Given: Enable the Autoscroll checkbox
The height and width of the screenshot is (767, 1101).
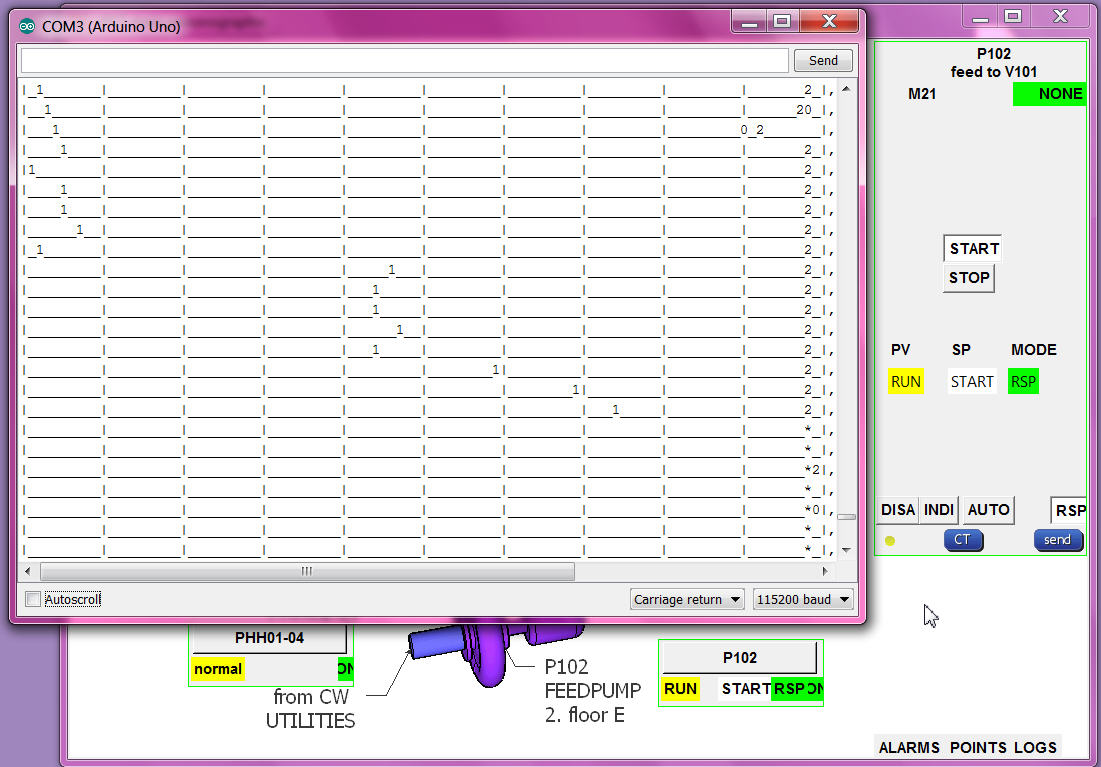Looking at the screenshot, I should [x=34, y=599].
